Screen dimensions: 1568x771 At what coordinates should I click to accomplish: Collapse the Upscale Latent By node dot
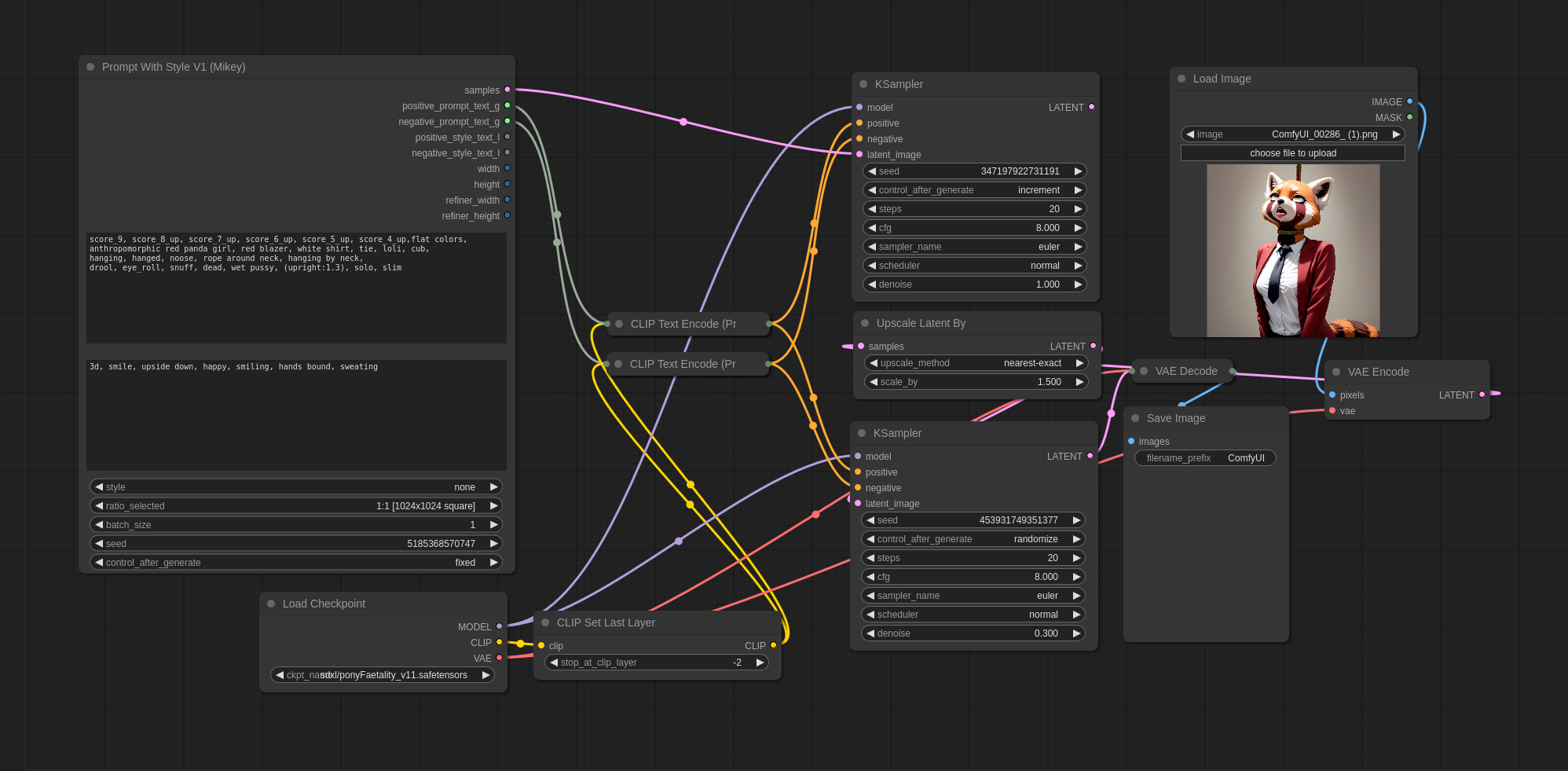coord(865,323)
